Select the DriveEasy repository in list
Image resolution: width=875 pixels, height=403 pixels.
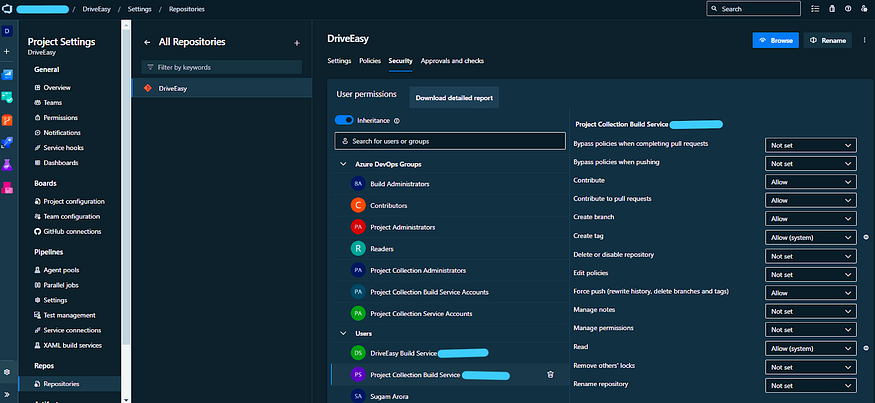tap(222, 88)
